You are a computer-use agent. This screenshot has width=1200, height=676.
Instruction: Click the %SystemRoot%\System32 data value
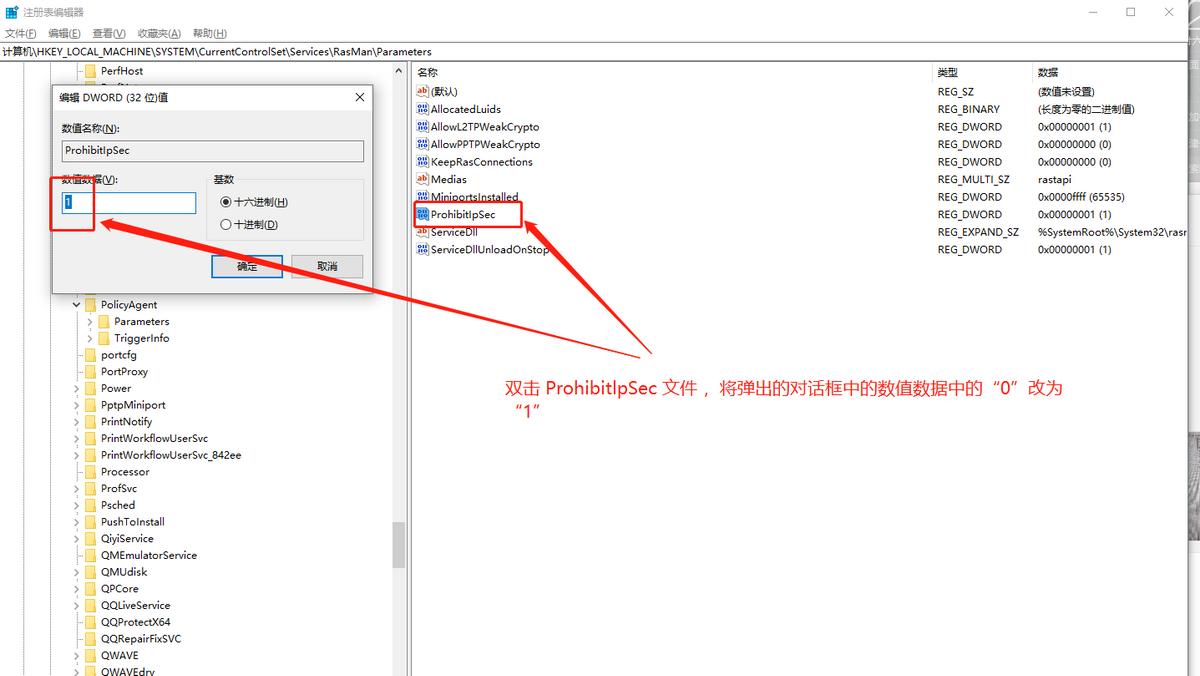tap(1111, 232)
